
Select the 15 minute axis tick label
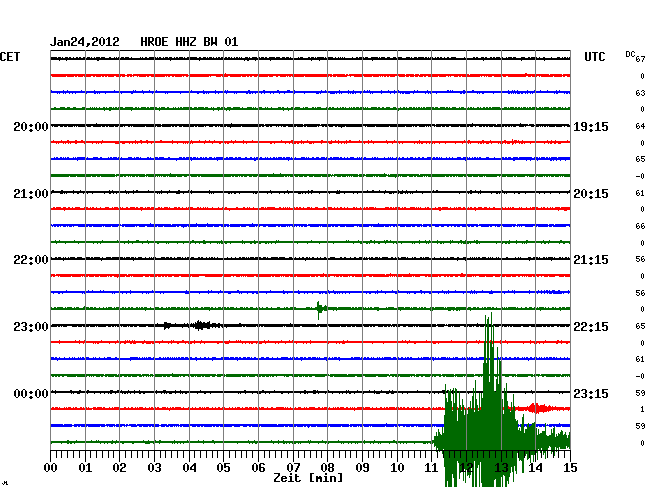[x=570, y=467]
